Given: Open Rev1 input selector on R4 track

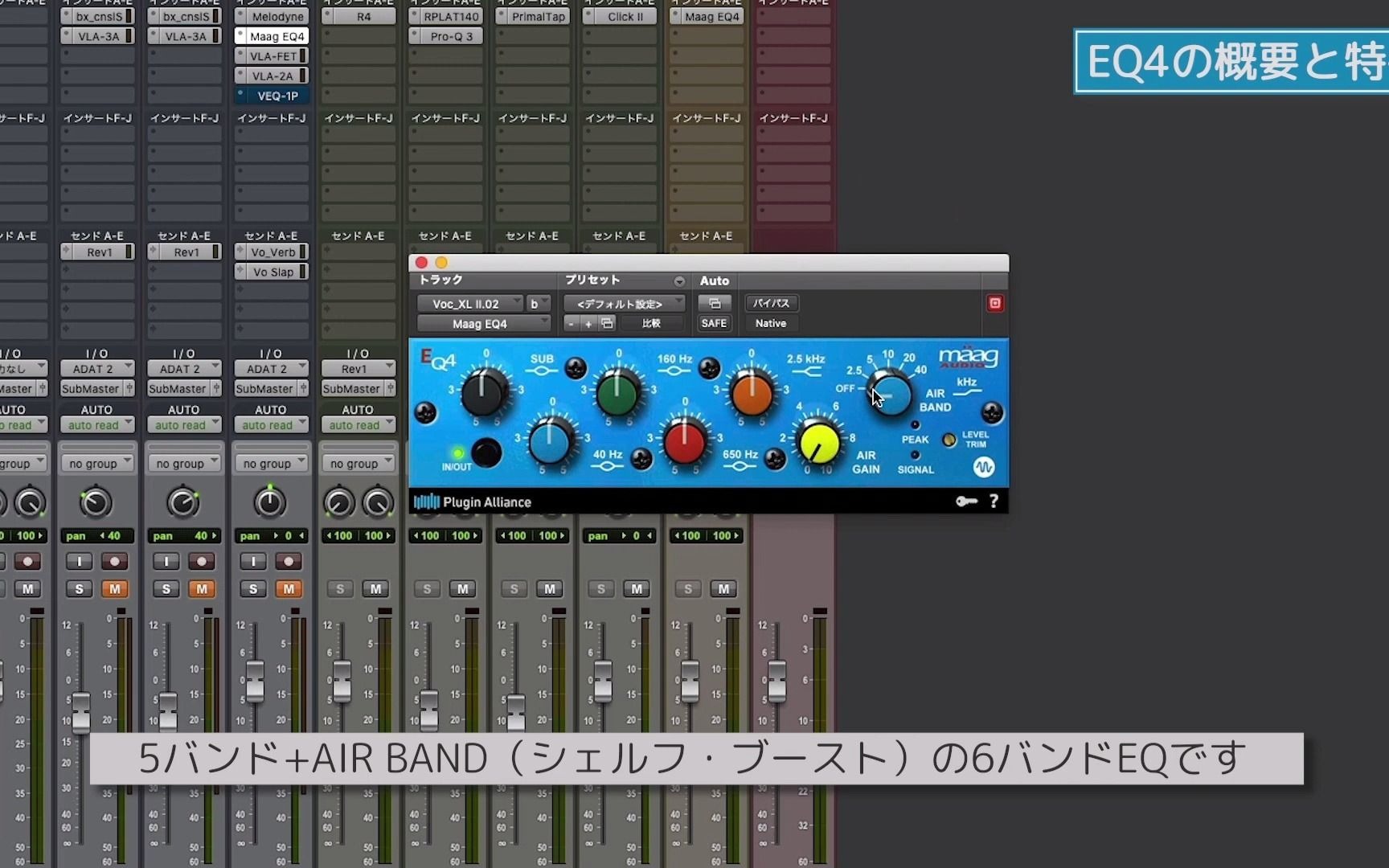Looking at the screenshot, I should pyautogui.click(x=358, y=369).
